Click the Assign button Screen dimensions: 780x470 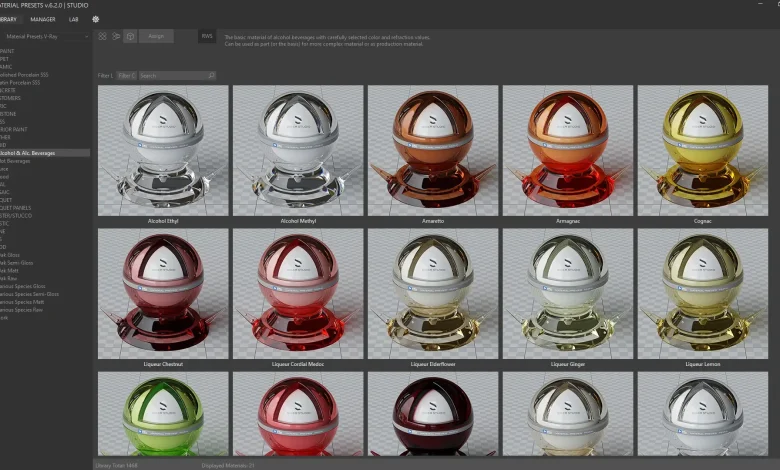point(156,36)
